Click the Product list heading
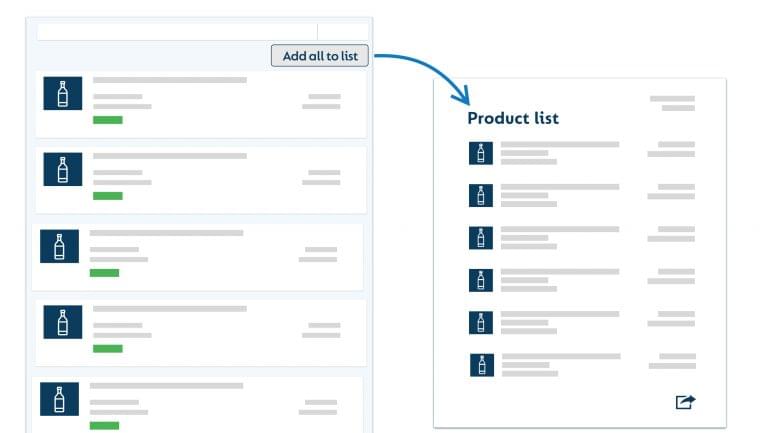This screenshot has width=768, height=433. click(513, 118)
